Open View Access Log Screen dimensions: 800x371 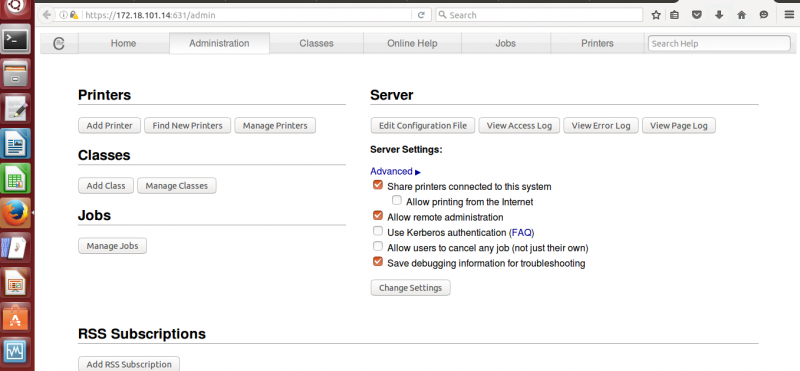point(519,126)
